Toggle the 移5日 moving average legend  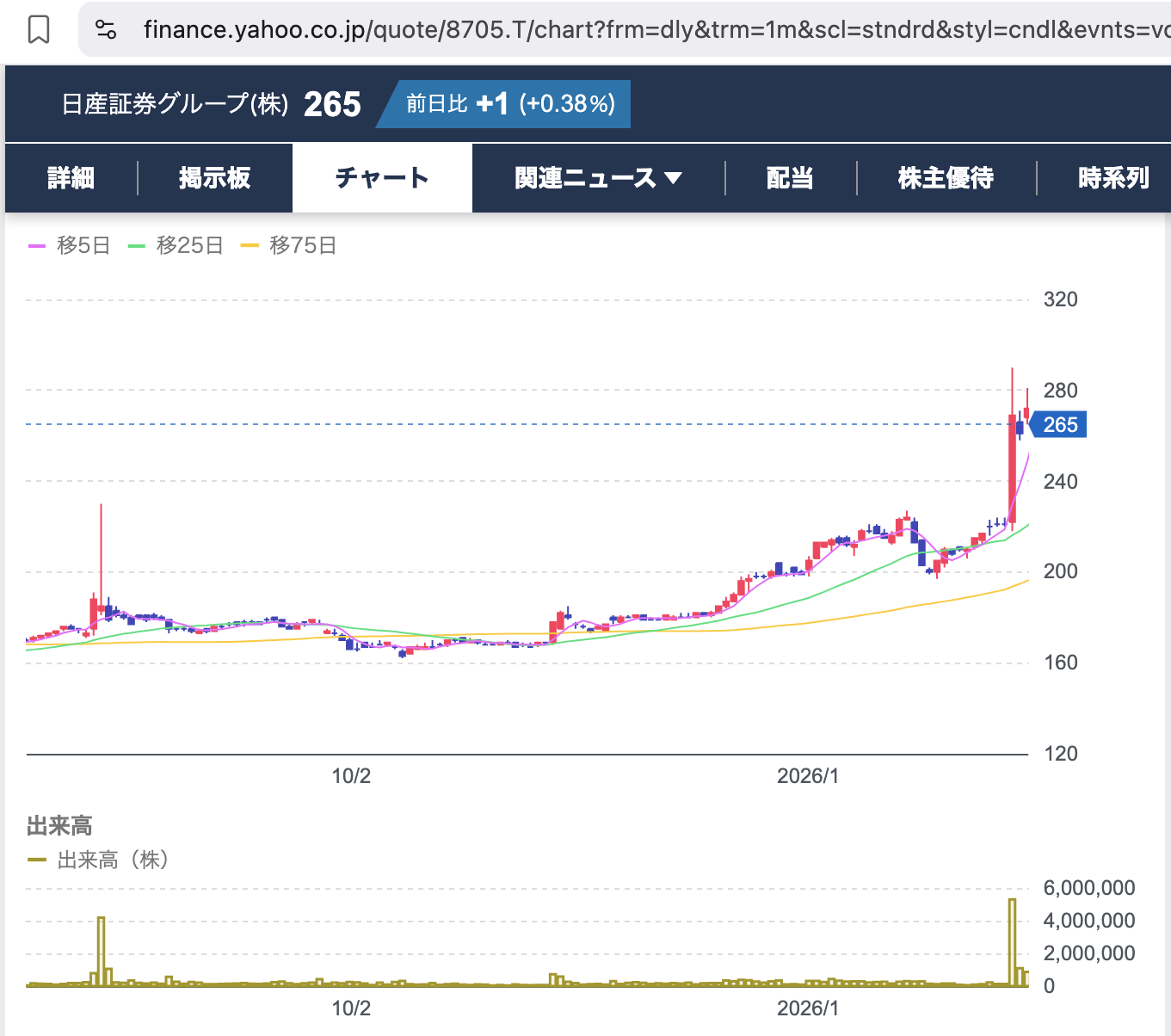pos(70,246)
